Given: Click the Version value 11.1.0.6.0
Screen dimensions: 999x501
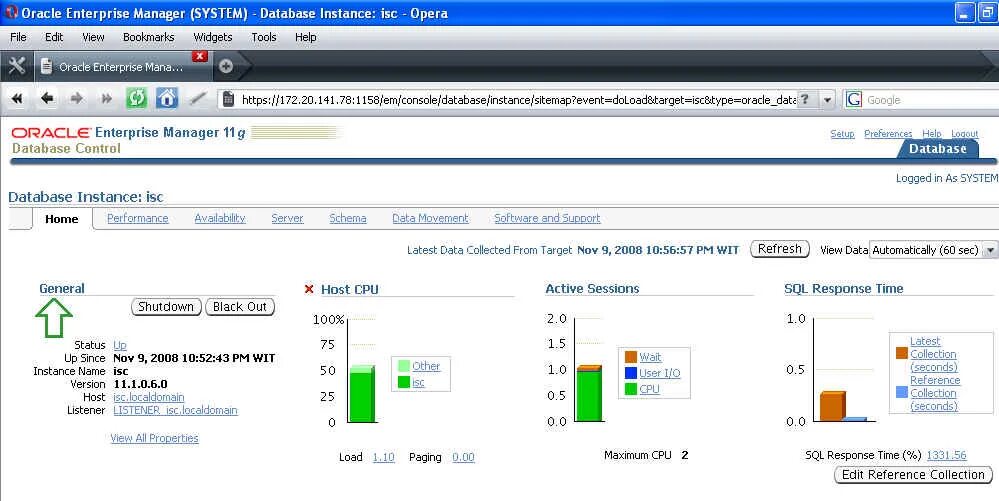Looking at the screenshot, I should pyautogui.click(x=140, y=384).
